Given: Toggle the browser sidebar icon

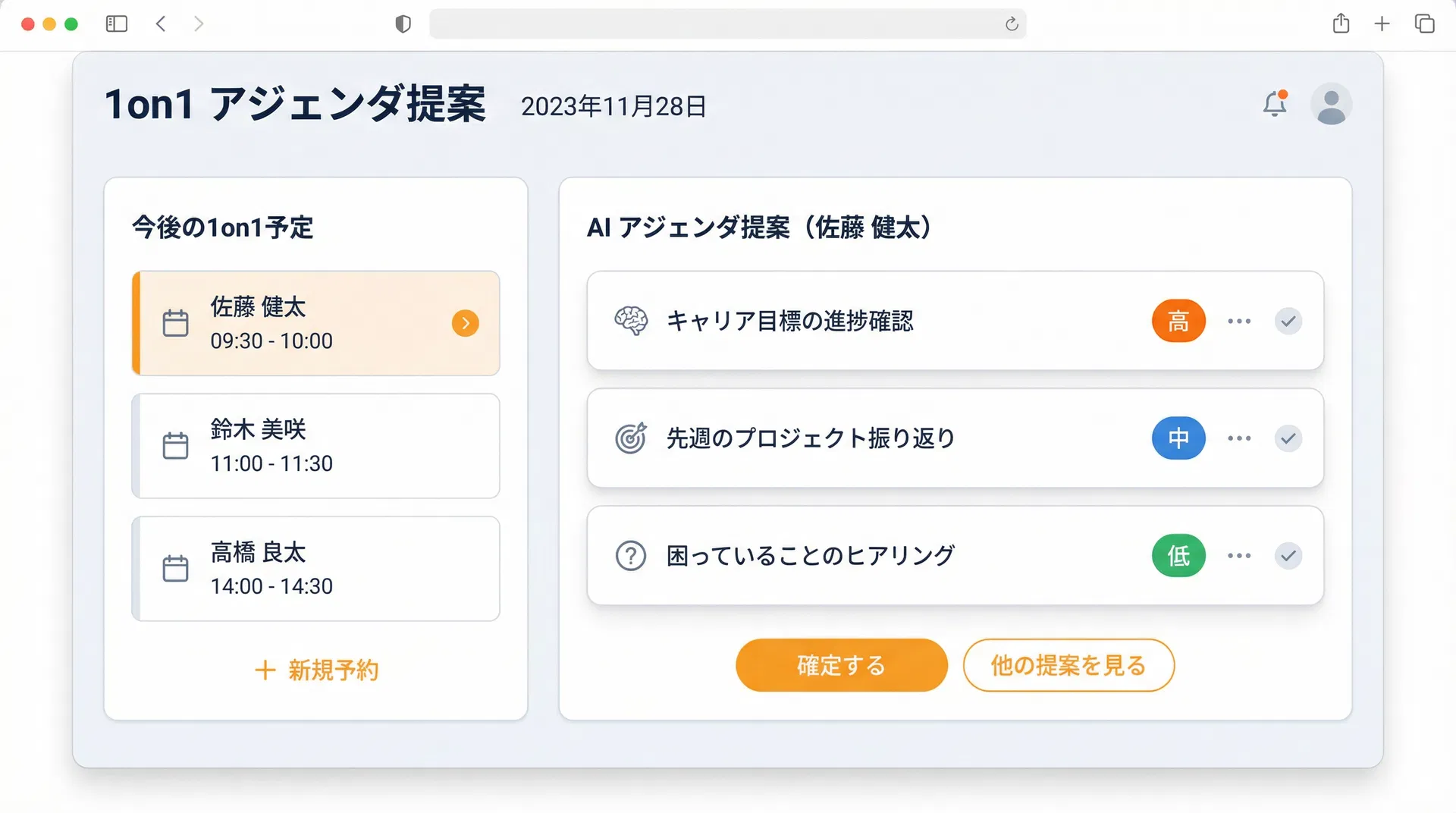Looking at the screenshot, I should coord(116,24).
